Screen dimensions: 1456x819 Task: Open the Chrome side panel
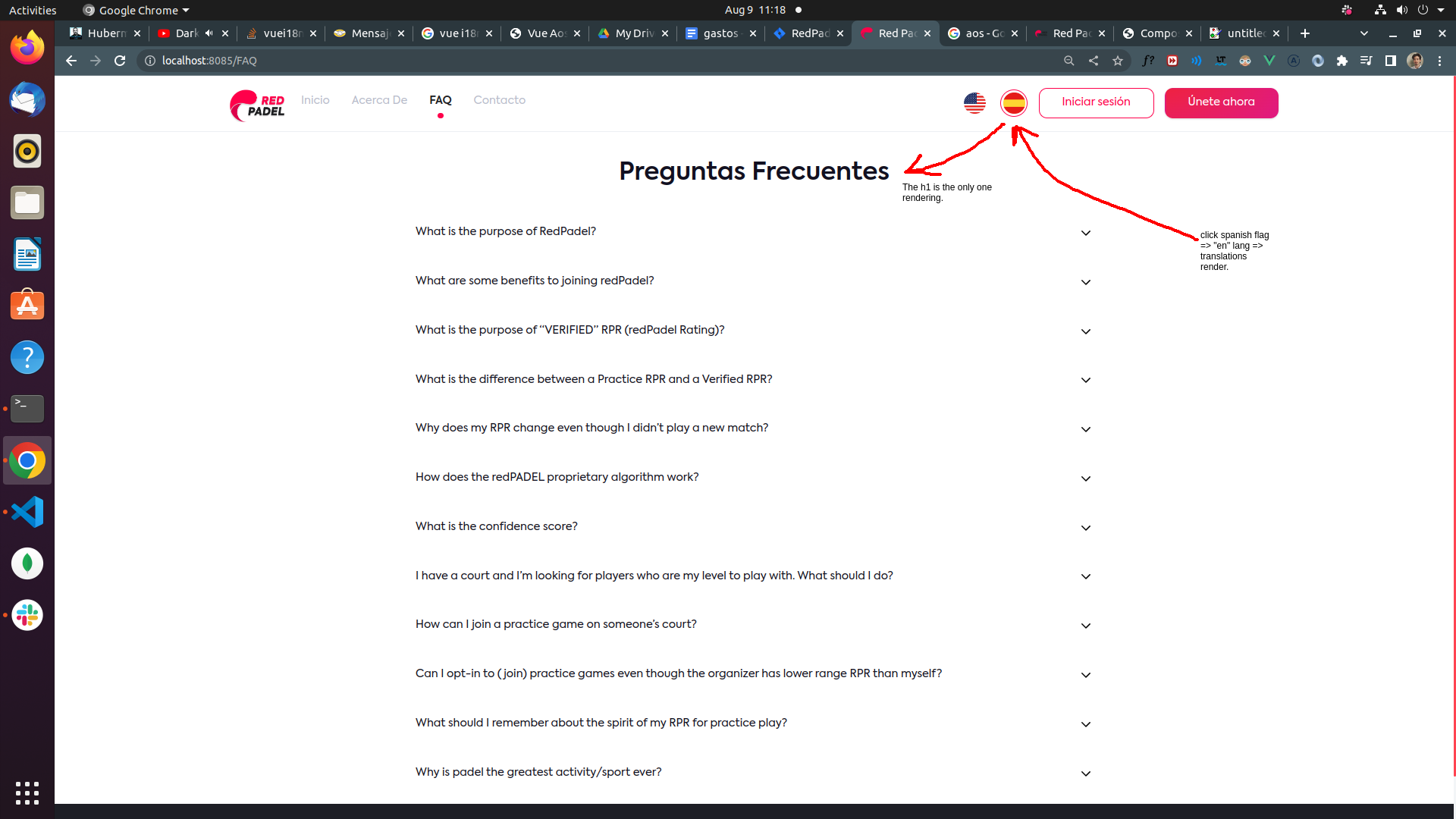1391,61
